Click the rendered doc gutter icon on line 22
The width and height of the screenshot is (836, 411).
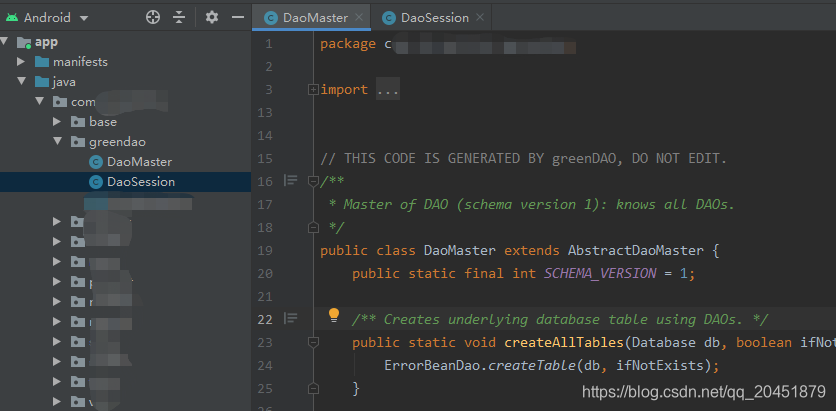click(x=291, y=318)
